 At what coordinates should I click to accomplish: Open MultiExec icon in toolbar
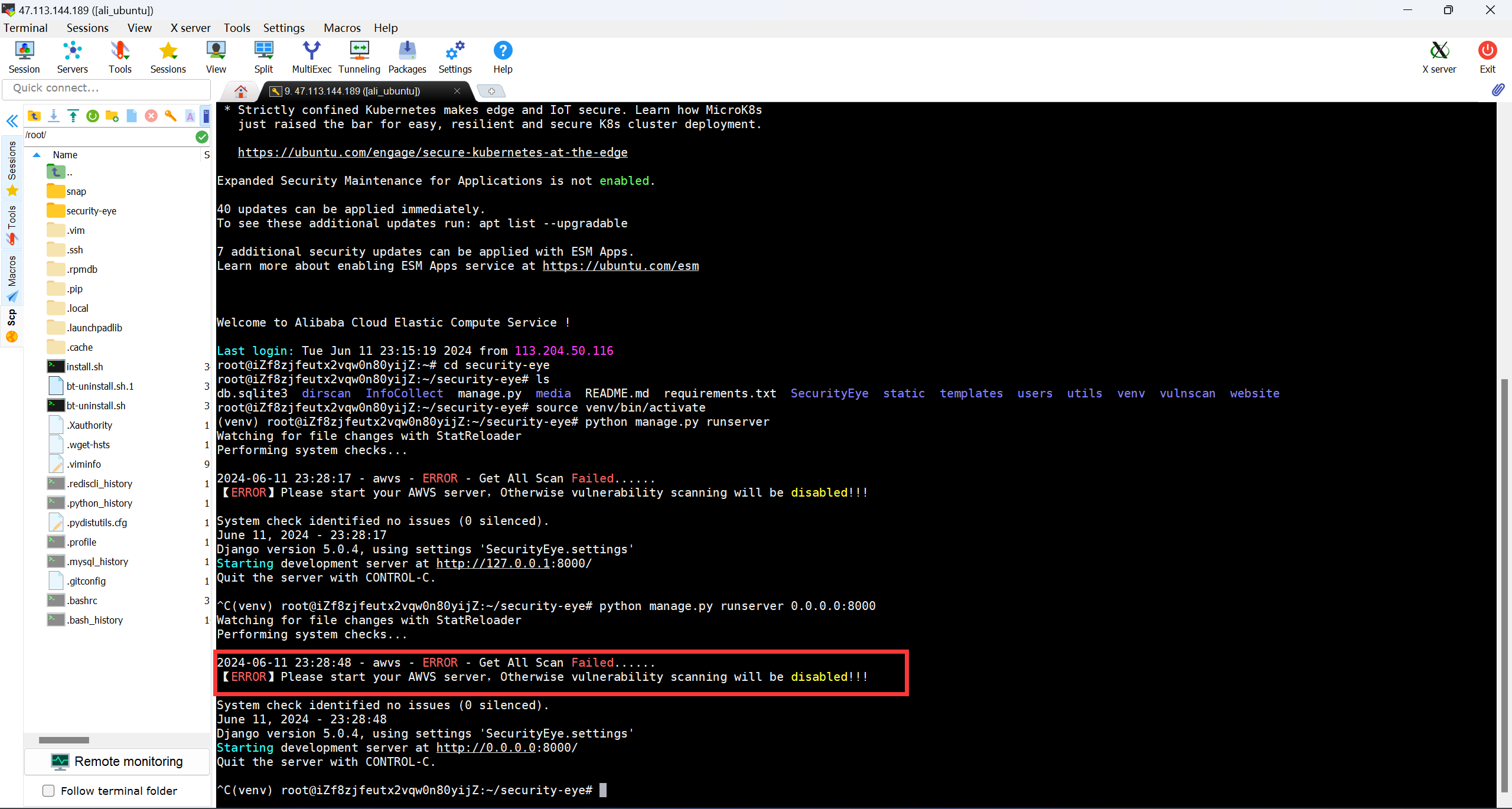coord(312,57)
